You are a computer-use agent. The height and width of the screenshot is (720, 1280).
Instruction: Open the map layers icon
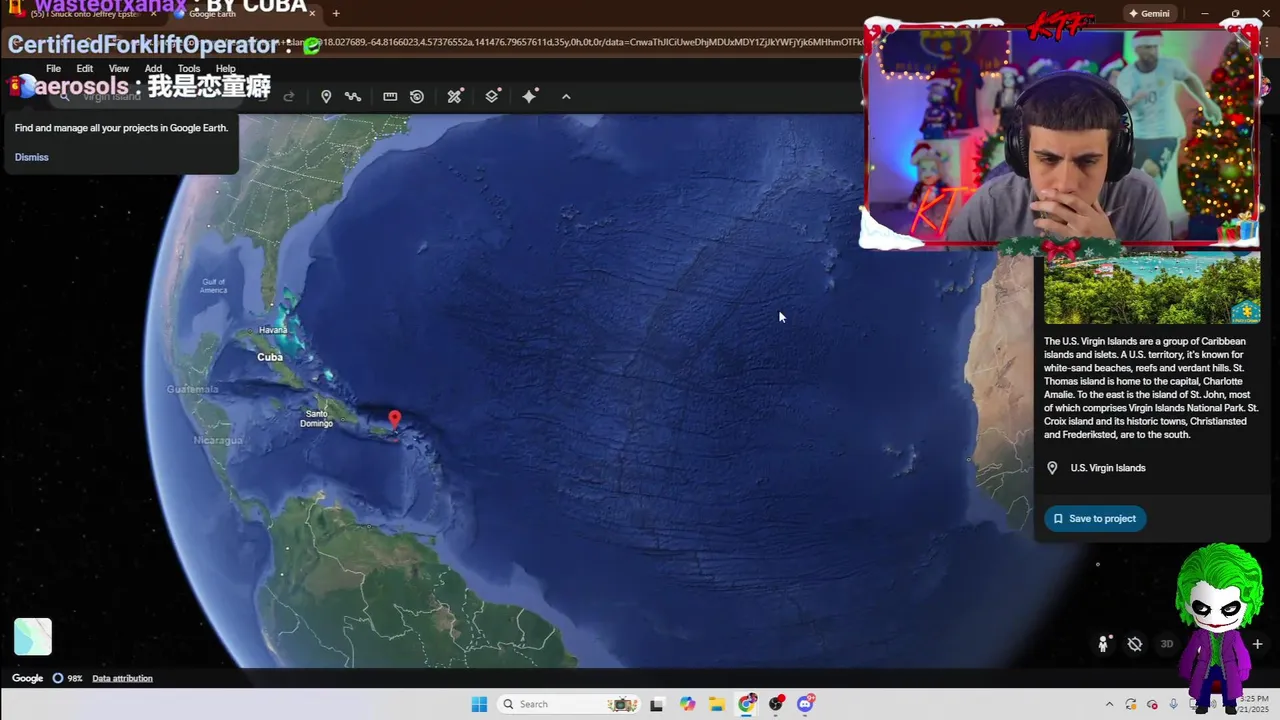pos(492,96)
